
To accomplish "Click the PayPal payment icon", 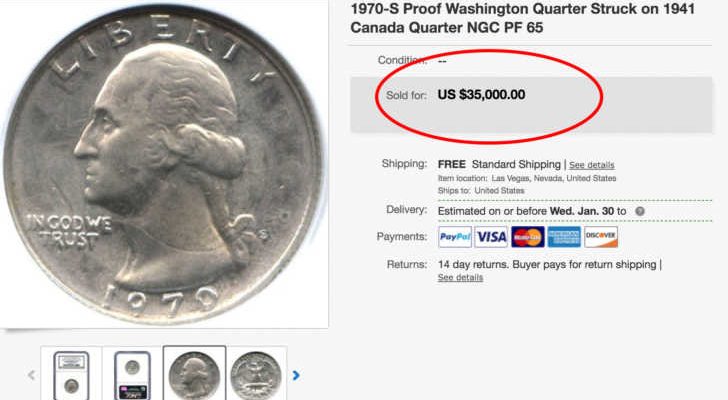I will click(455, 237).
